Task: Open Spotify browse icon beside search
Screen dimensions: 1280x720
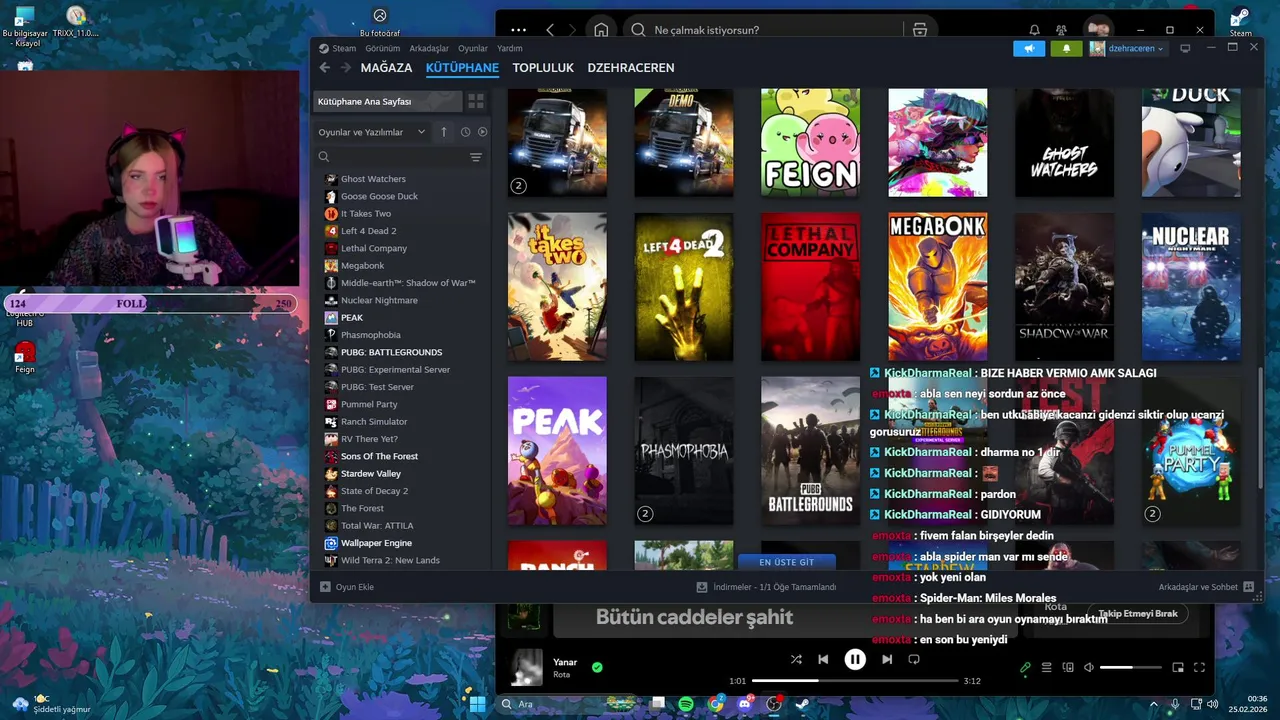Action: [920, 30]
